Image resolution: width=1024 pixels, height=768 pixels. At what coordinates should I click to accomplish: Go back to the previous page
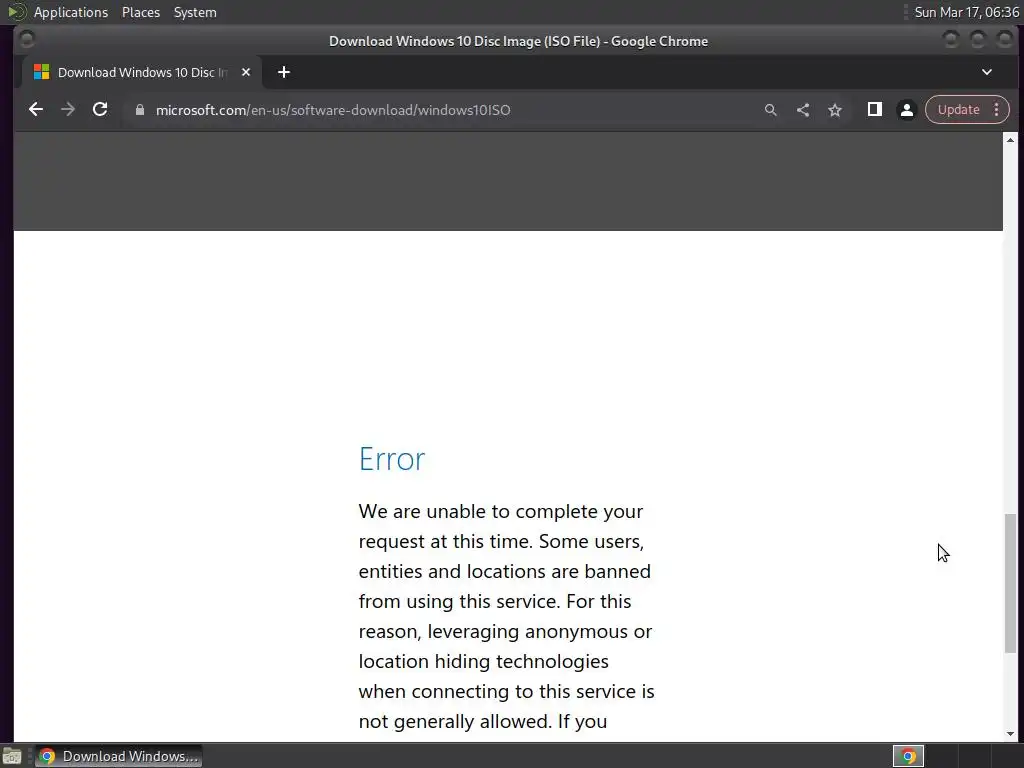point(36,110)
